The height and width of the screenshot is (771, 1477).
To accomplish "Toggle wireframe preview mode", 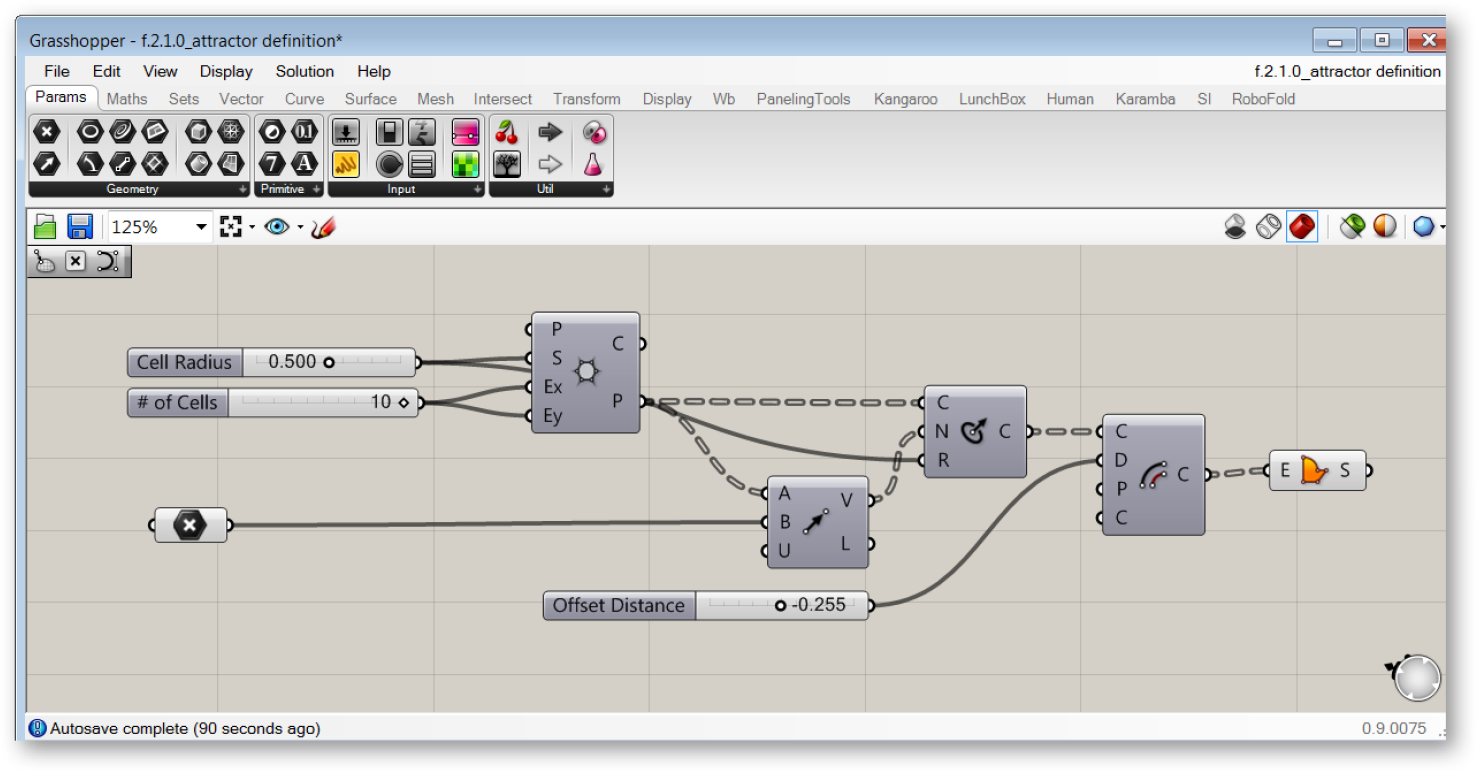I will (1268, 227).
